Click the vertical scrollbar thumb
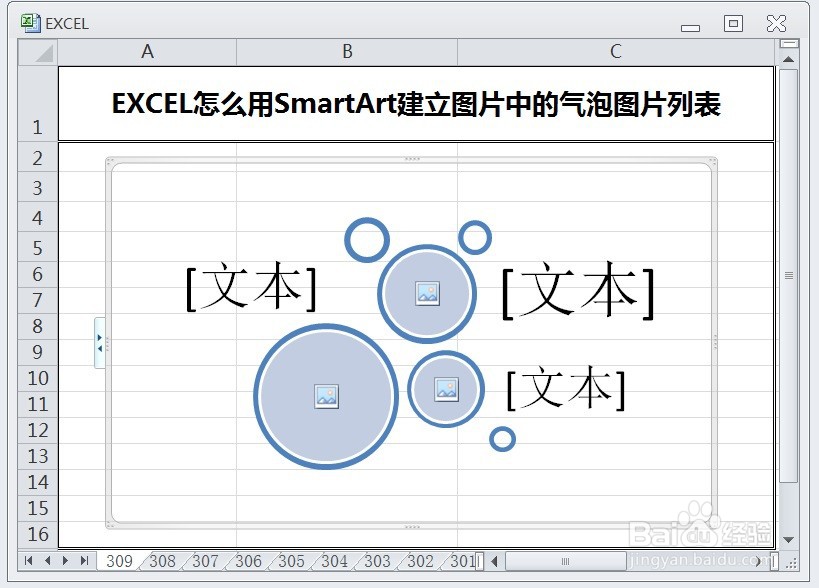Screen dimensions: 819x588 click(788, 275)
